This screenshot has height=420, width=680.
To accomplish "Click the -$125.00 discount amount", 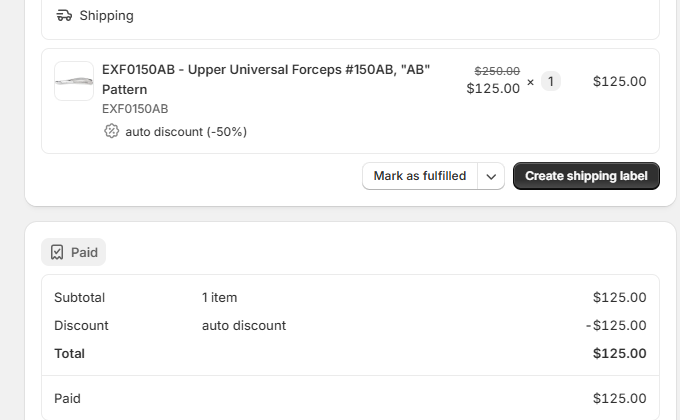I will pos(616,325).
